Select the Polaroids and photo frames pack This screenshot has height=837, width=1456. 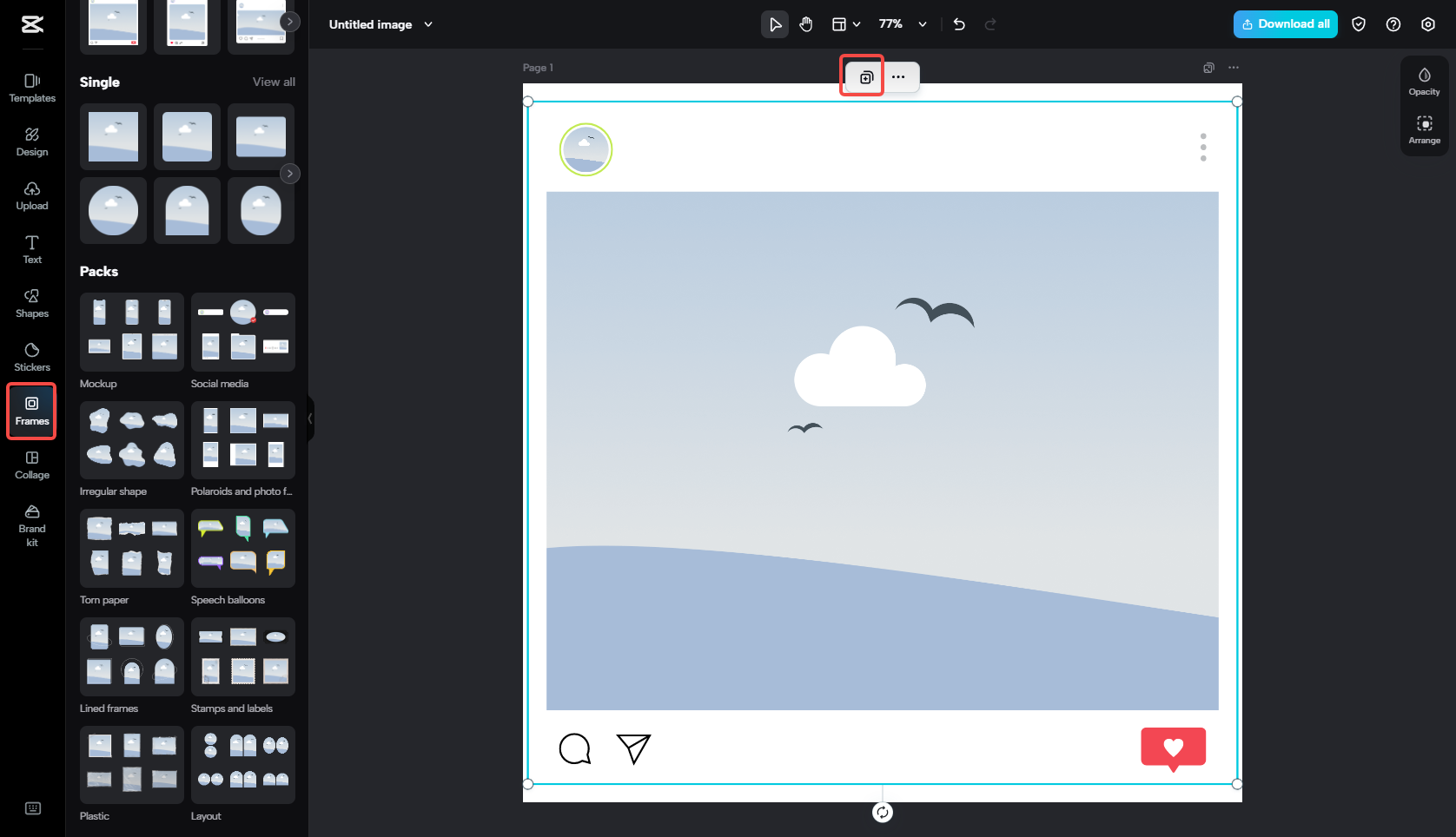coord(243,440)
